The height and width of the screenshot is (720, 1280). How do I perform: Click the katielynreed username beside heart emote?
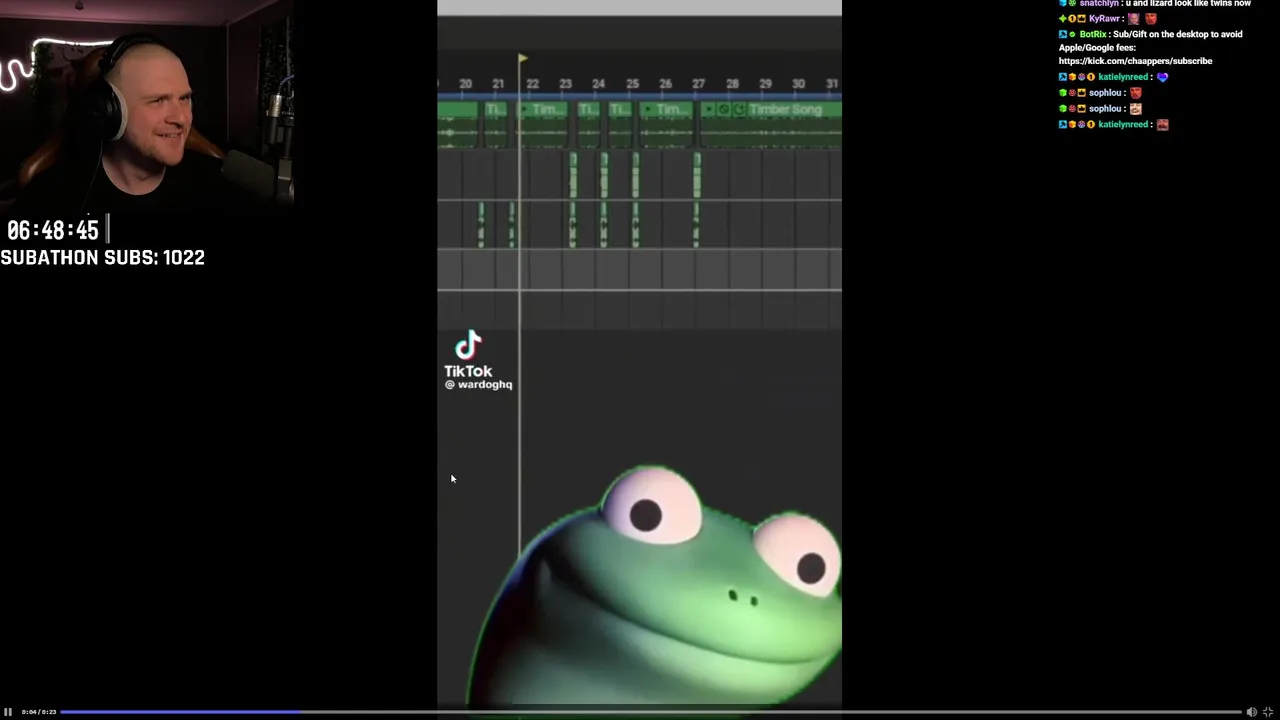pyautogui.click(x=1123, y=77)
